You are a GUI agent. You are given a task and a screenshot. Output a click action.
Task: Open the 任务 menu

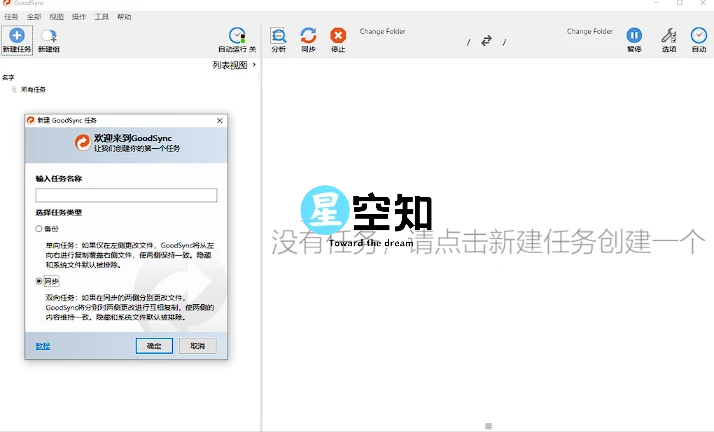tap(11, 17)
